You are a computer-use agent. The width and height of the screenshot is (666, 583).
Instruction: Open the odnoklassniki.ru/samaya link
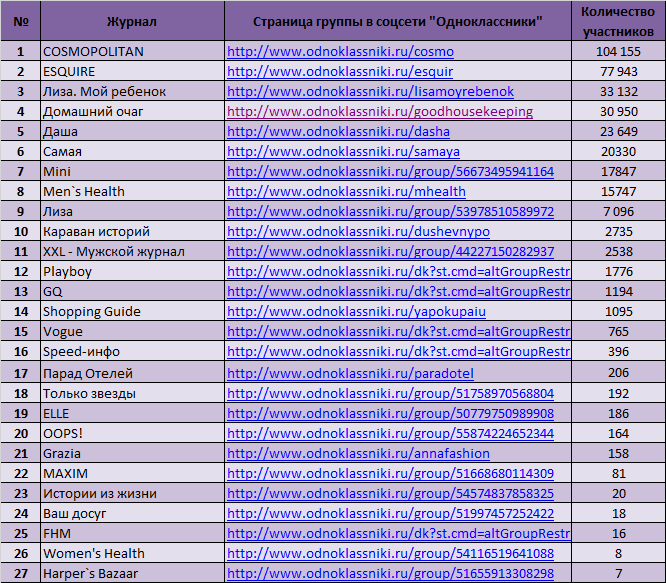[x=343, y=152]
